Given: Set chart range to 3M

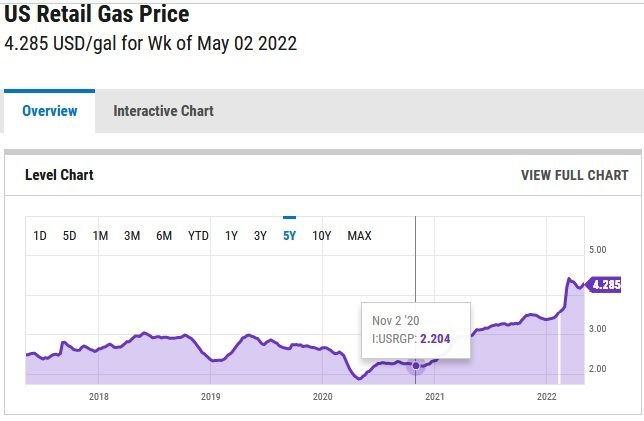Looking at the screenshot, I should pos(132,236).
